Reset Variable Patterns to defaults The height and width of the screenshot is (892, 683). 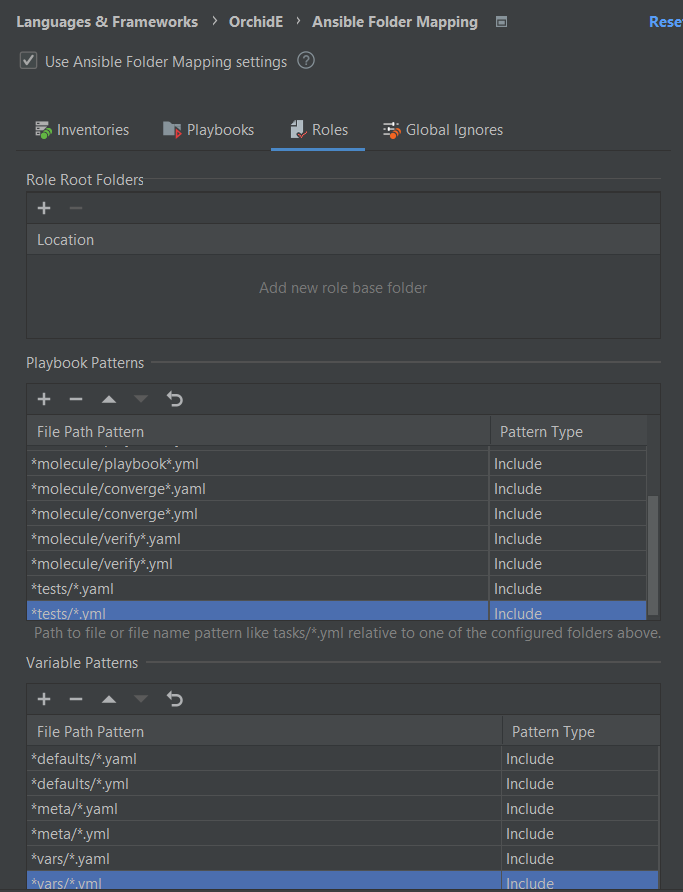coord(175,699)
